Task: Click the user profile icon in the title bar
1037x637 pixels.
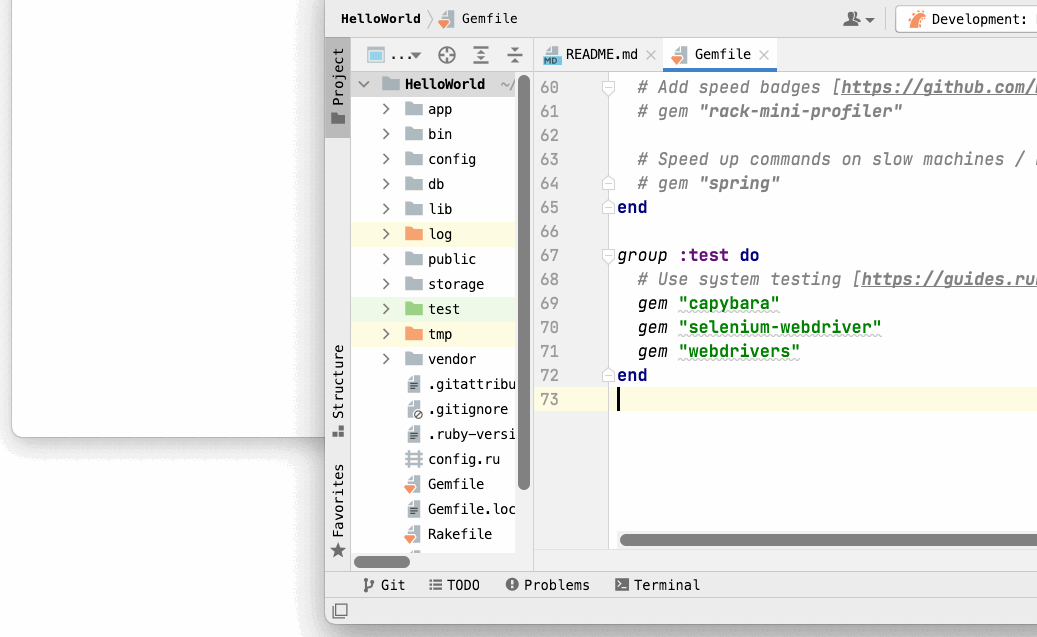Action: pos(851,18)
